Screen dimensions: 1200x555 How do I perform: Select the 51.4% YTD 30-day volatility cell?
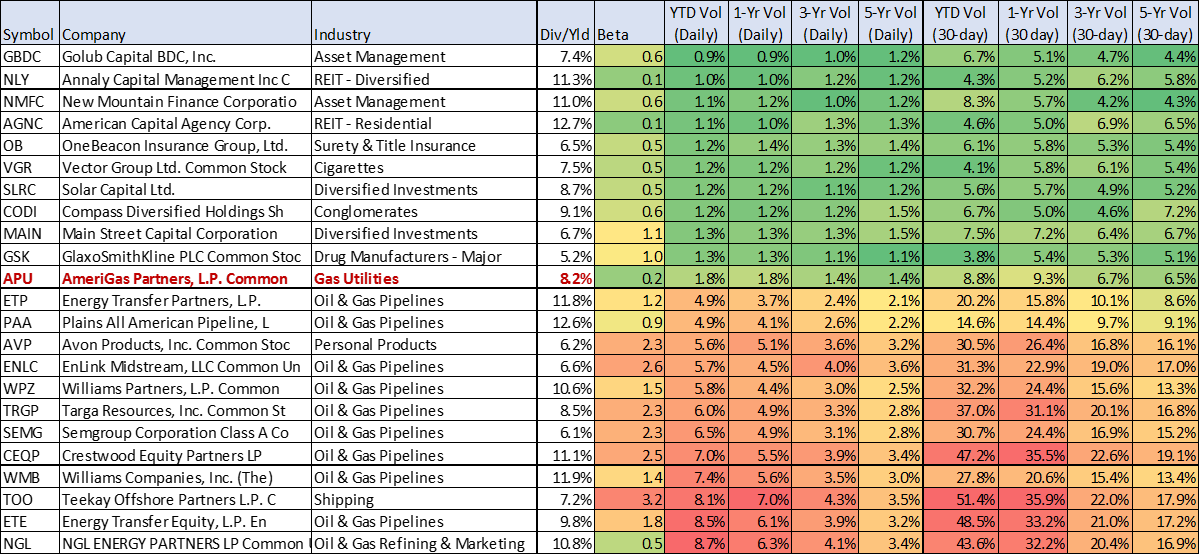[962, 500]
